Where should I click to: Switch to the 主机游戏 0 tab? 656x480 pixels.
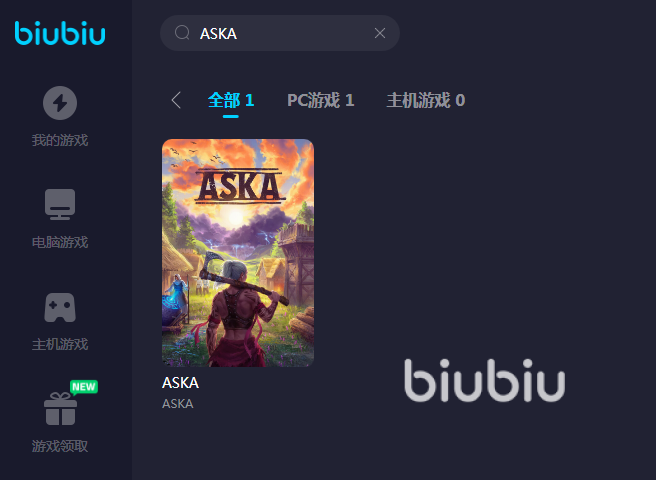point(425,100)
